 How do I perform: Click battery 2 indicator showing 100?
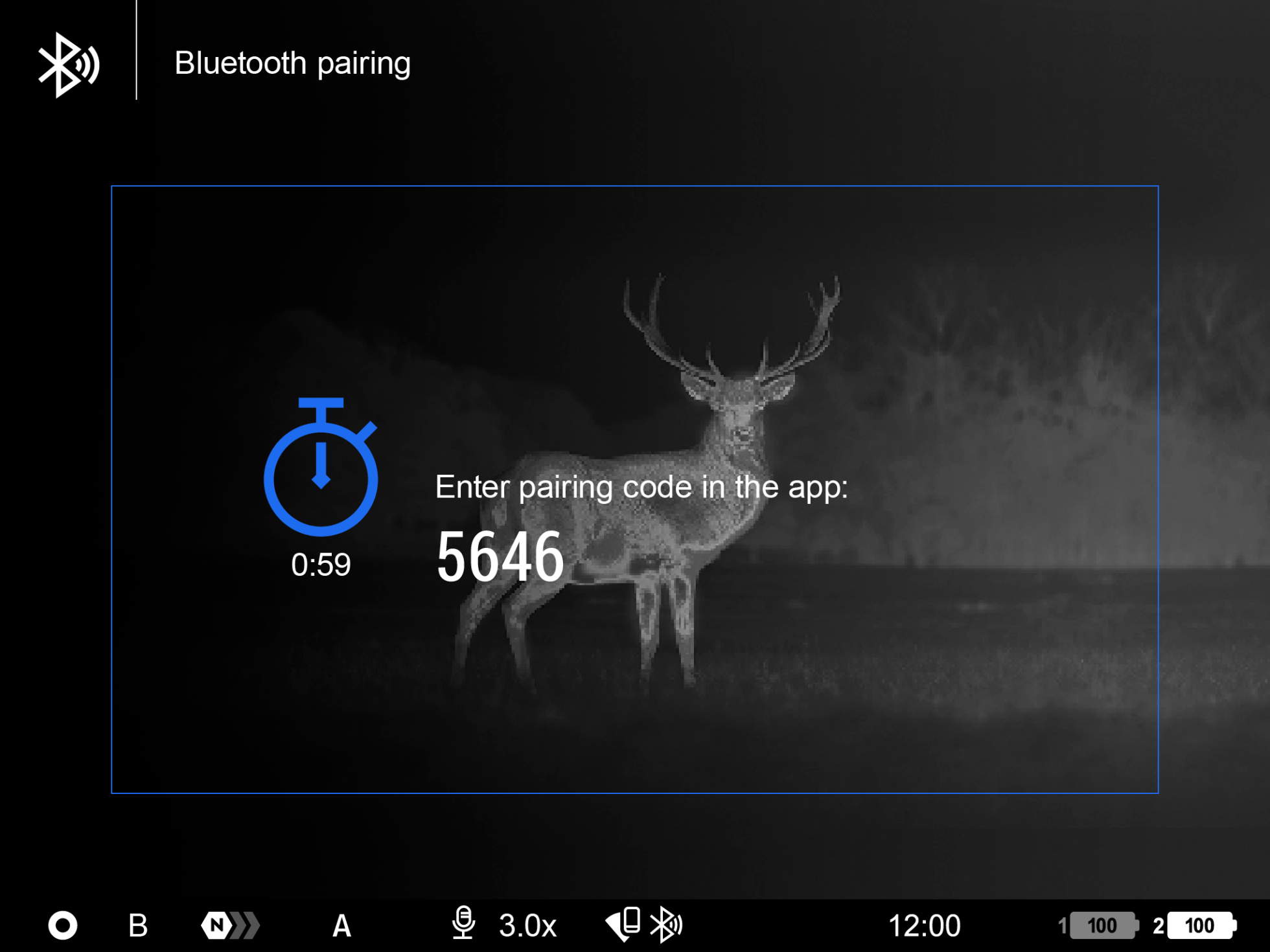pos(1201,925)
